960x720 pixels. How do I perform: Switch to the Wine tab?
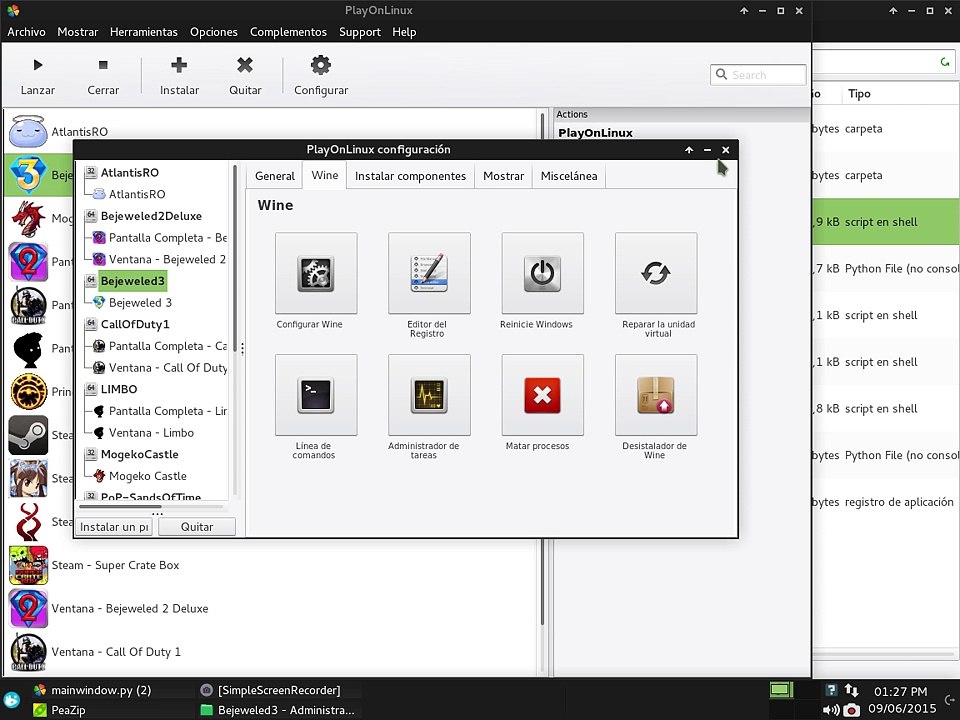coord(324,175)
